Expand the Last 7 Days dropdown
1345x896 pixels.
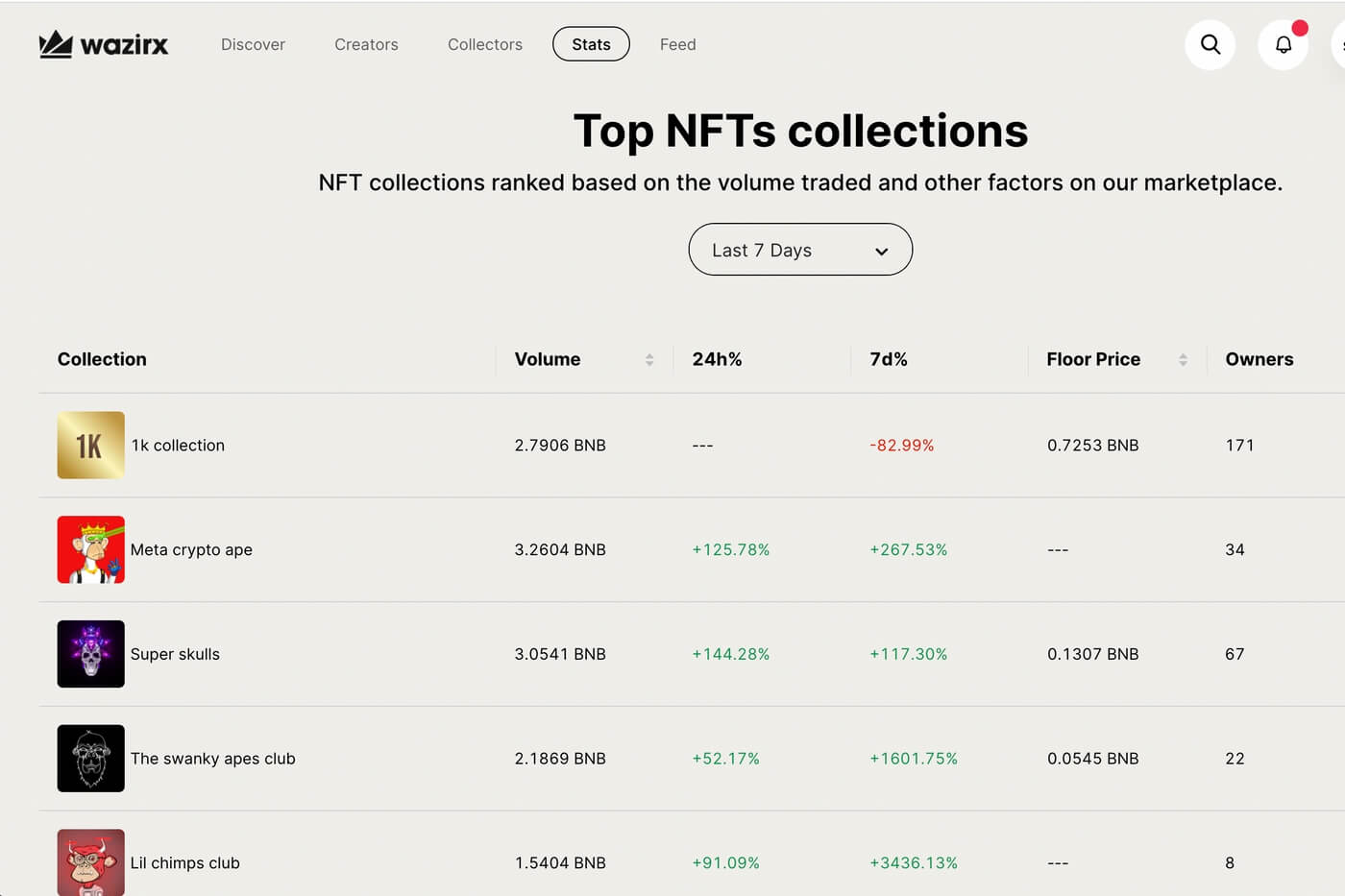coord(800,250)
